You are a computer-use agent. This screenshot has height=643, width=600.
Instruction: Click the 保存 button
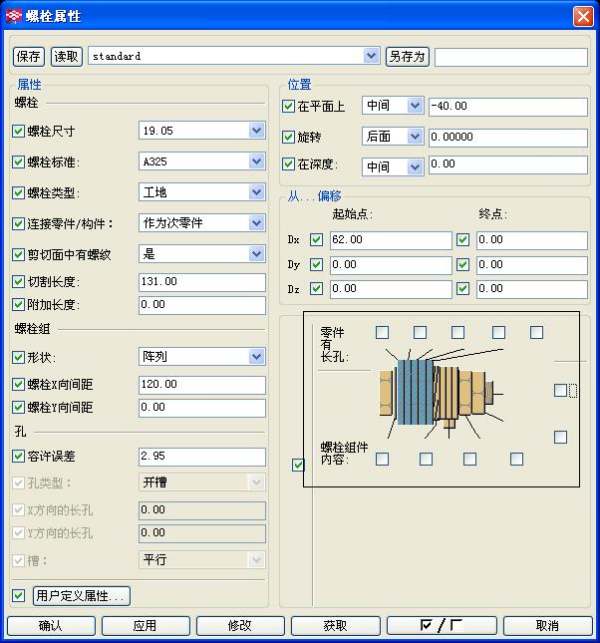coord(29,57)
